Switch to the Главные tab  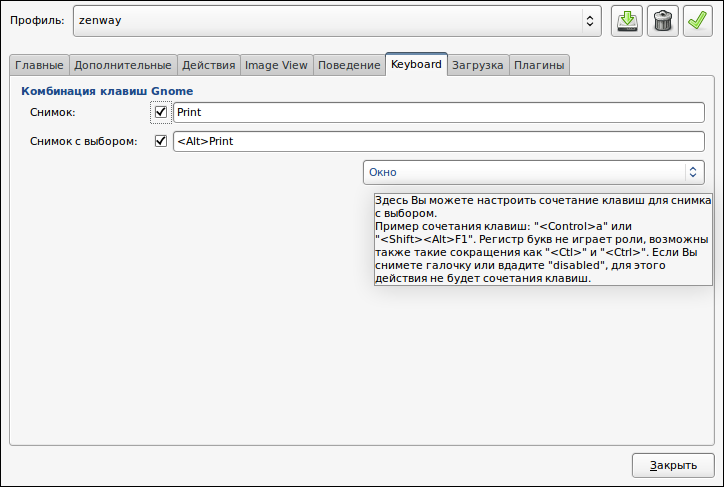(x=39, y=65)
